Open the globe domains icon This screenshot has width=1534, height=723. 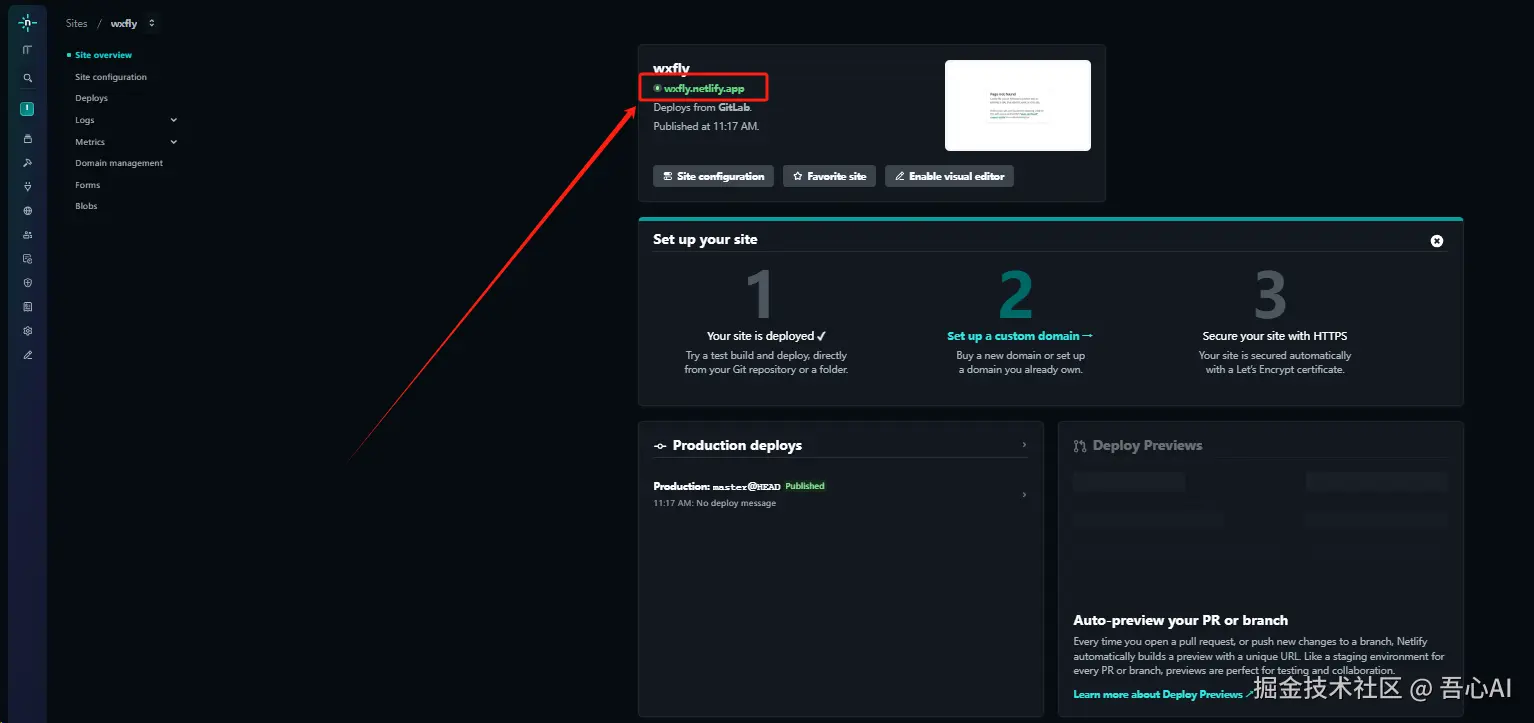pyautogui.click(x=28, y=211)
